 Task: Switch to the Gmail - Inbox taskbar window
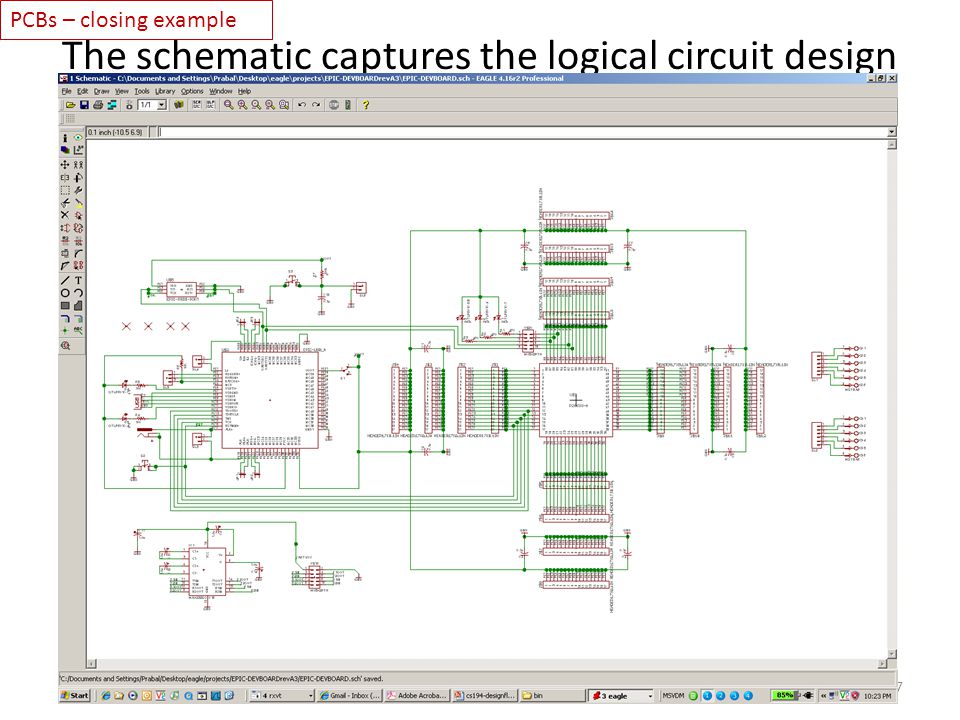click(350, 696)
